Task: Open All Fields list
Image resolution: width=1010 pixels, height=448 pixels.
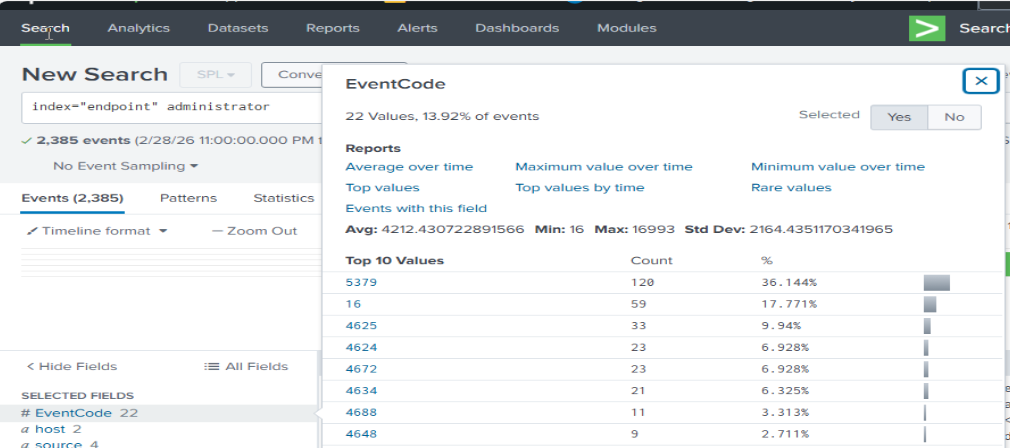Action: click(x=246, y=366)
